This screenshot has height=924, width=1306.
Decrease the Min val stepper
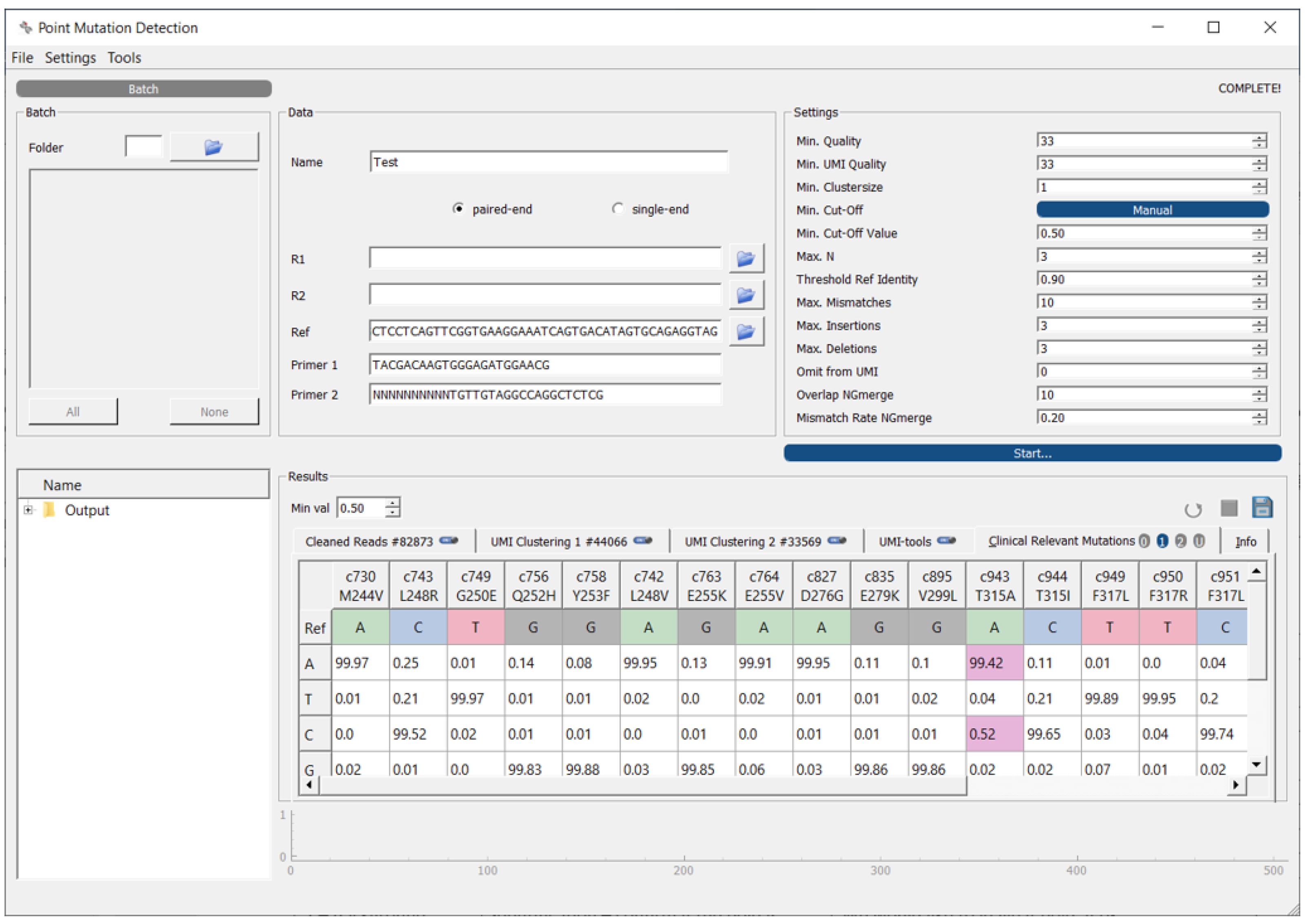coord(392,513)
